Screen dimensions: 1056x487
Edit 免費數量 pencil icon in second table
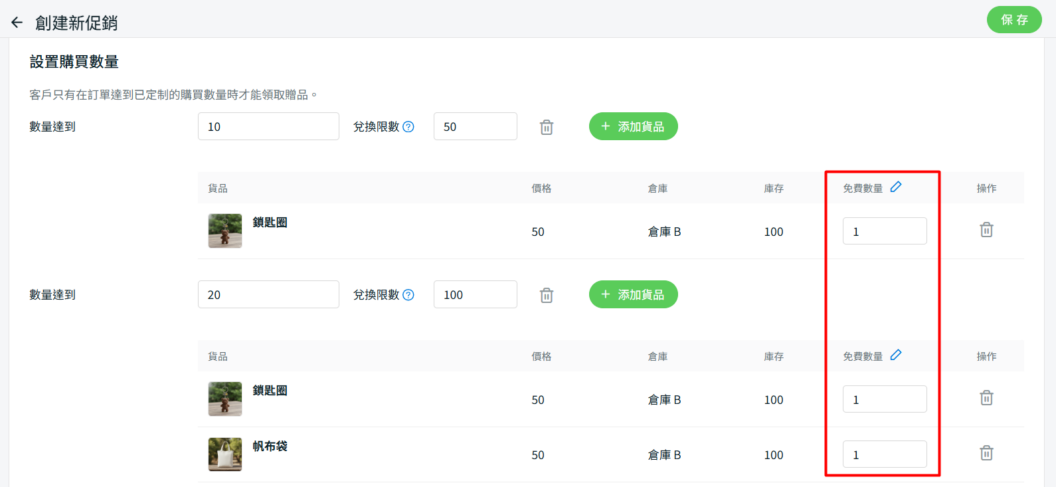tap(896, 354)
